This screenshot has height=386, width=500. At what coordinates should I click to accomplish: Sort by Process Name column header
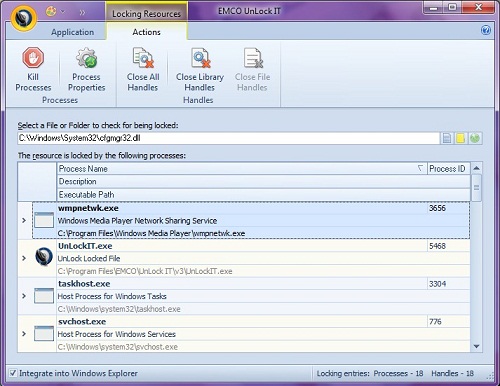(242, 169)
